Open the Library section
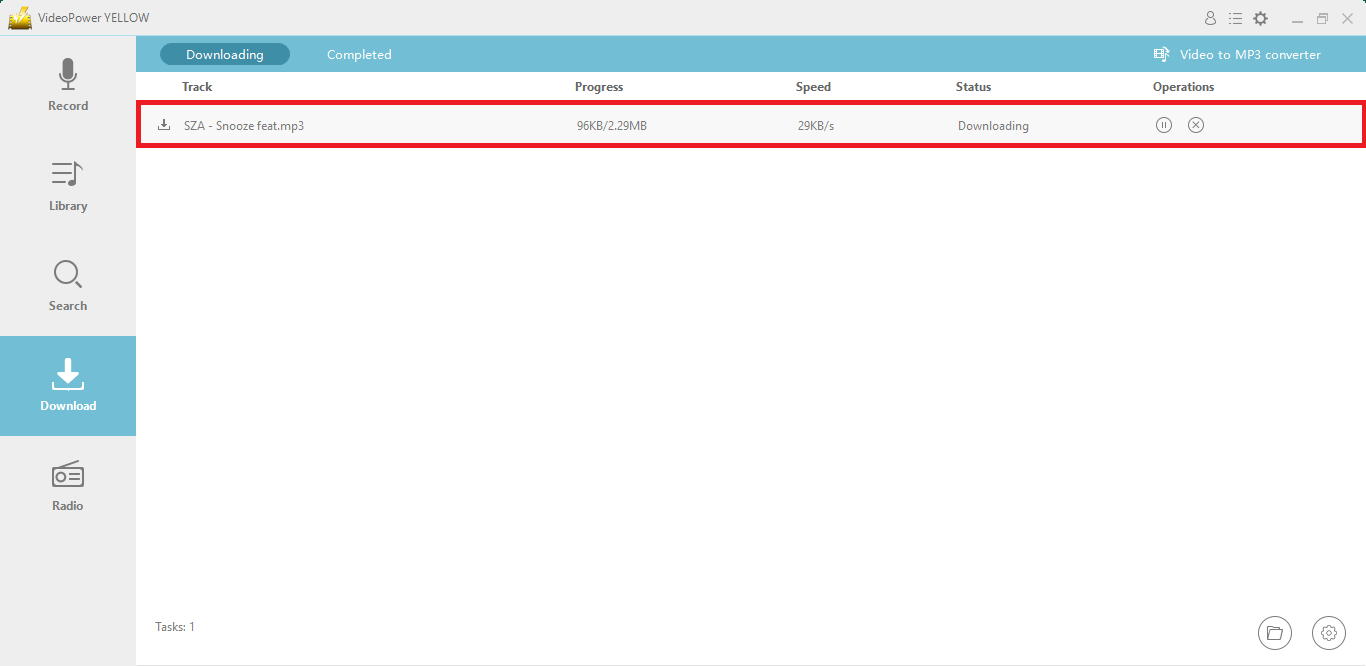Screen dimensions: 1366x666 68,186
